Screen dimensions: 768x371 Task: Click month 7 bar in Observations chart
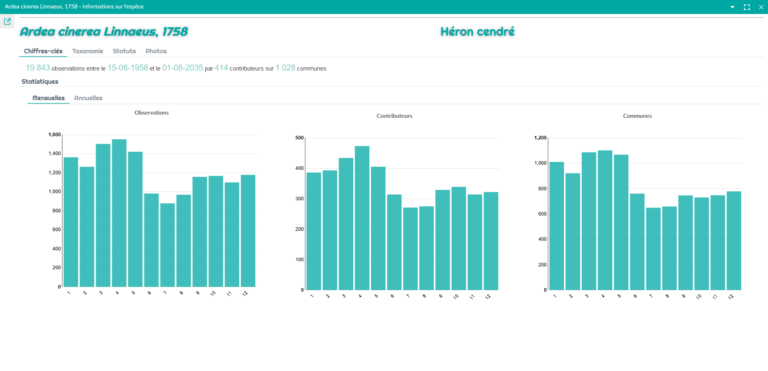[168, 245]
